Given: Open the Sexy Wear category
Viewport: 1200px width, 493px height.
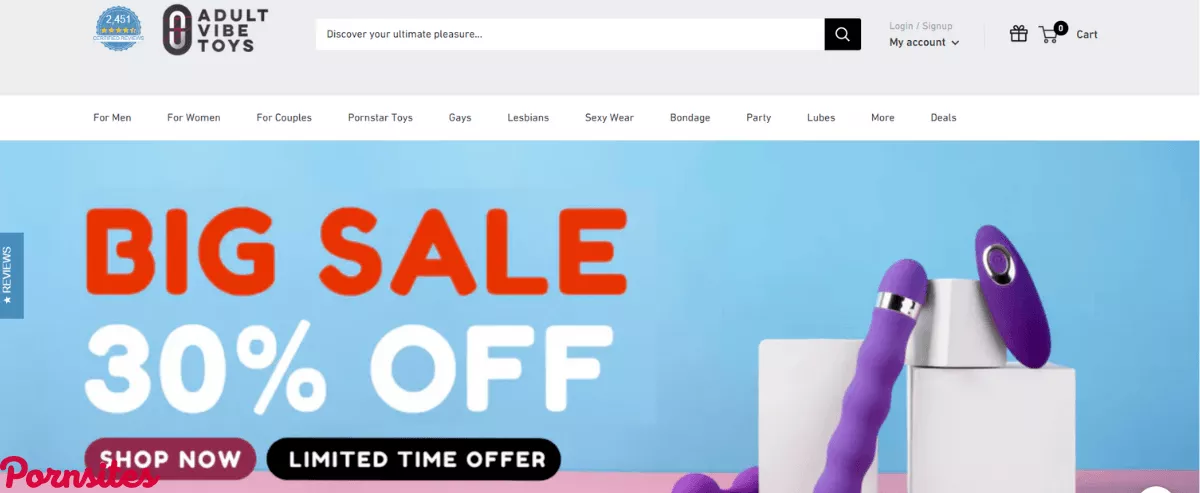Looking at the screenshot, I should tap(609, 118).
